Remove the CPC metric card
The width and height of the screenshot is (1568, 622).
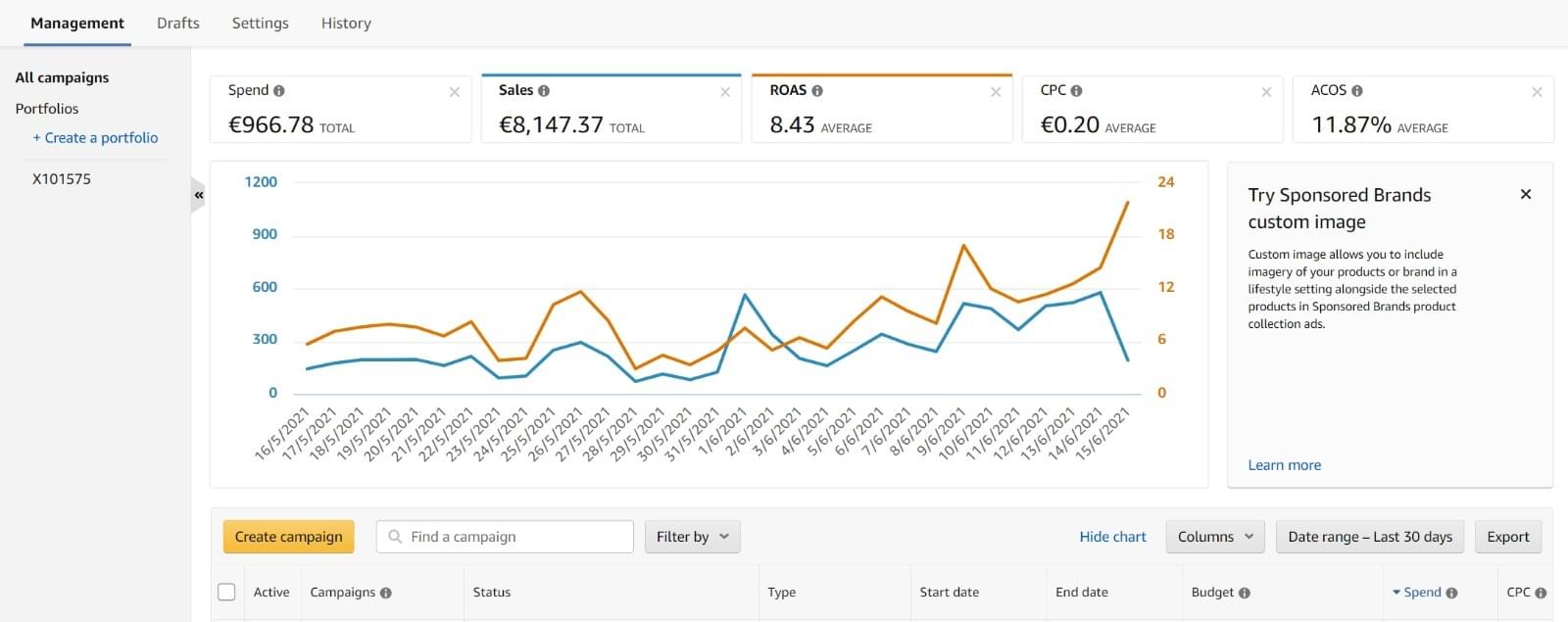point(1266,92)
